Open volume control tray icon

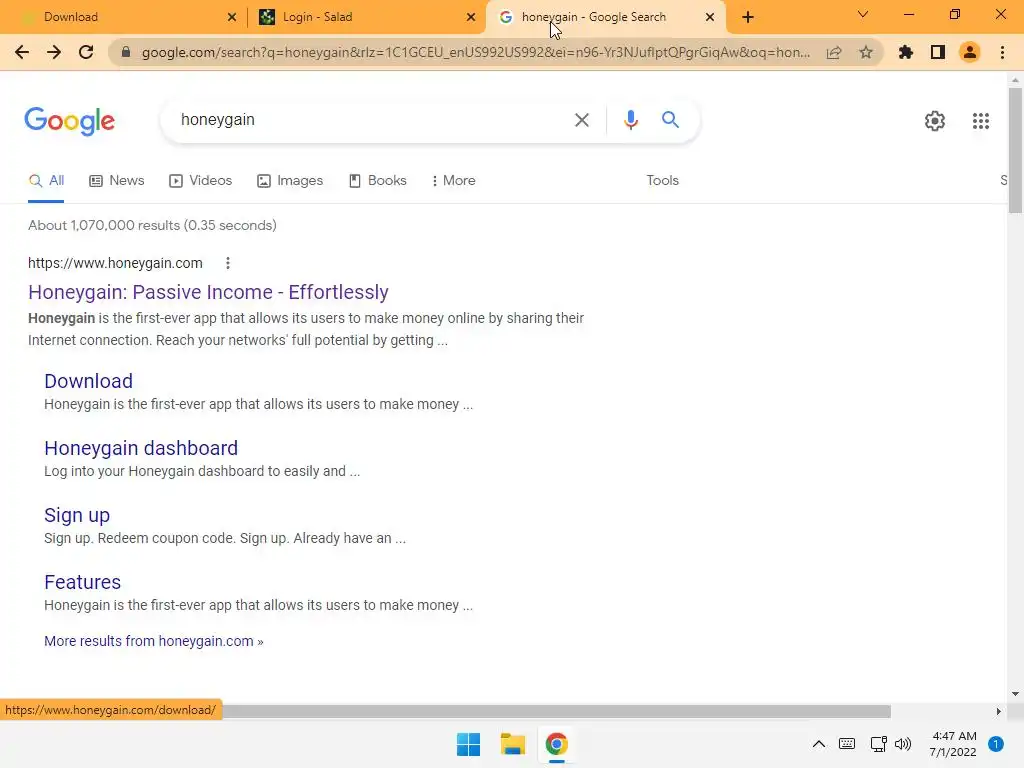point(903,744)
